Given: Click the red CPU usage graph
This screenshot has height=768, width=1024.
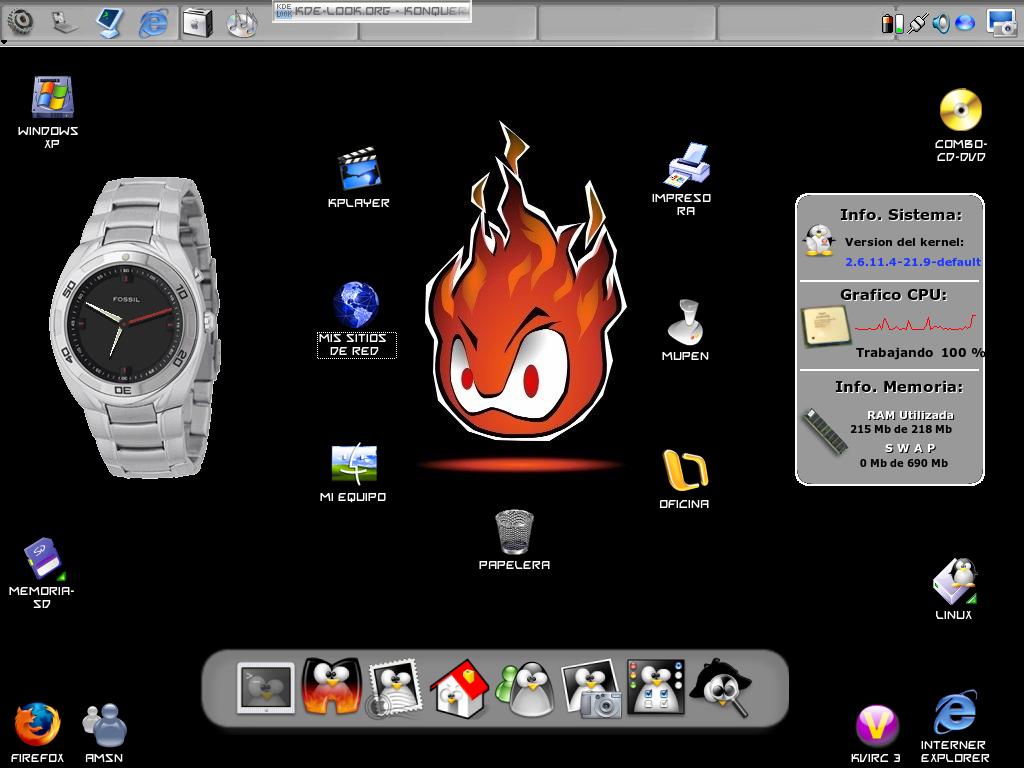Looking at the screenshot, I should pyautogui.click(x=915, y=323).
